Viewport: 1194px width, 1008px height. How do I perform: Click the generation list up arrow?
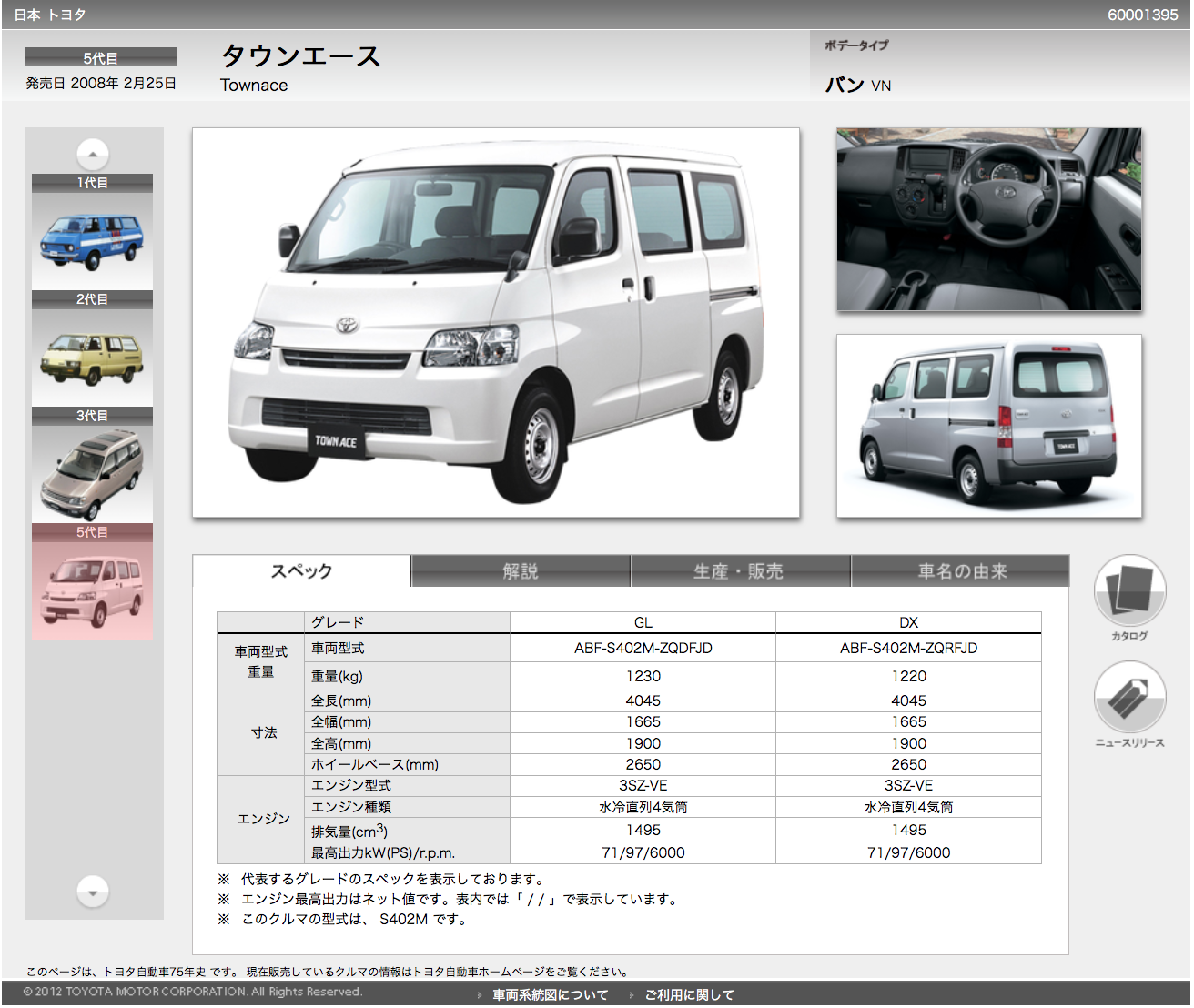(93, 154)
